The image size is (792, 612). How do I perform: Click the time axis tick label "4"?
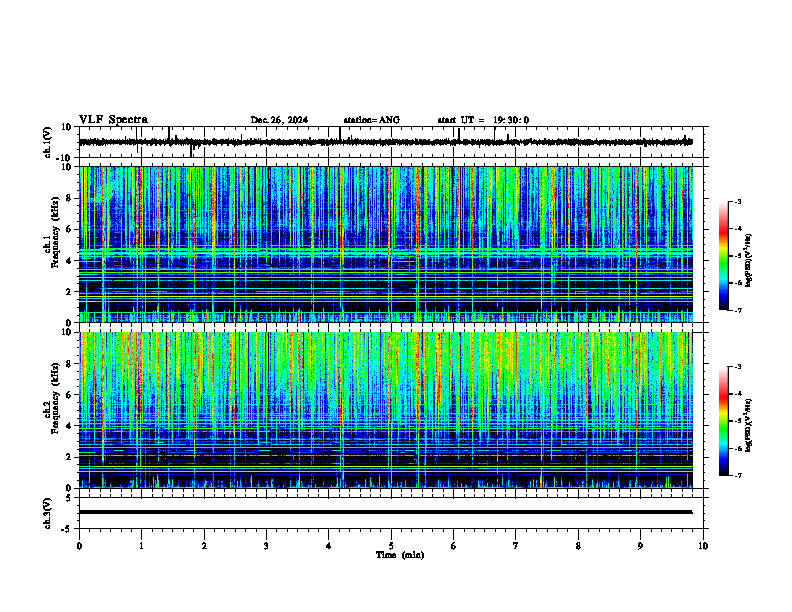(x=329, y=546)
